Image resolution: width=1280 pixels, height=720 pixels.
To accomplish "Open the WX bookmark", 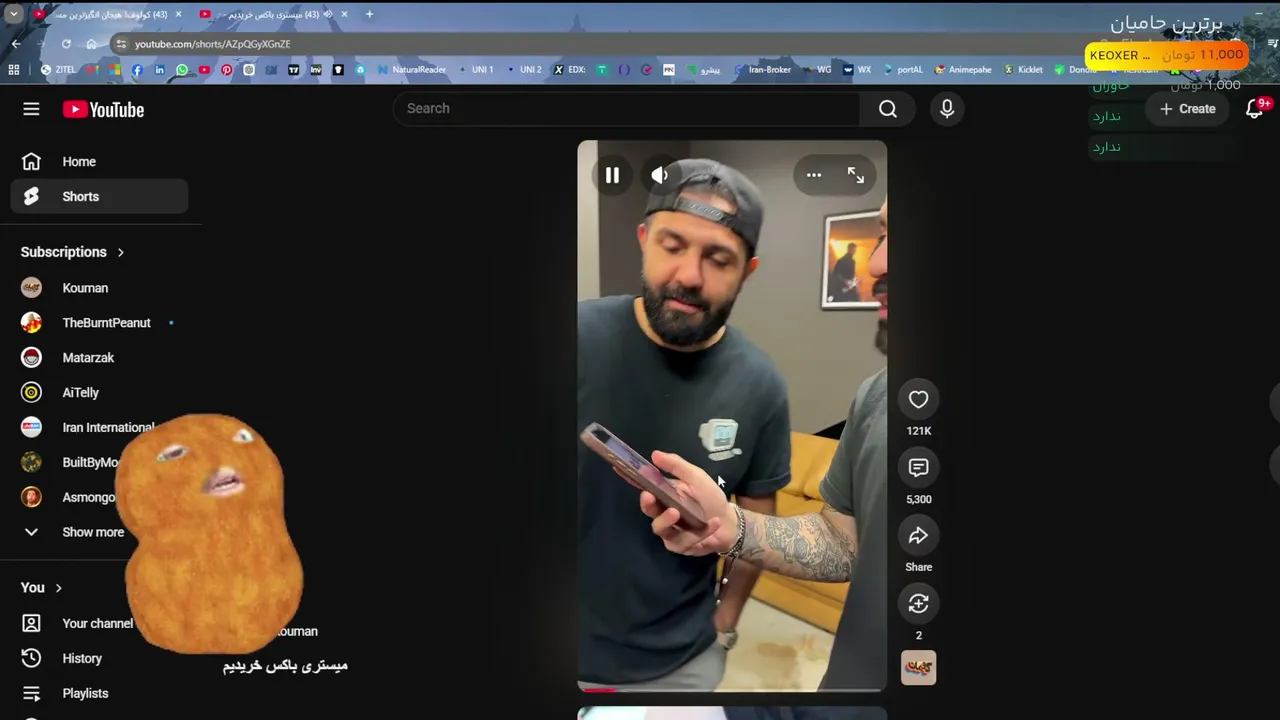I will (857, 70).
